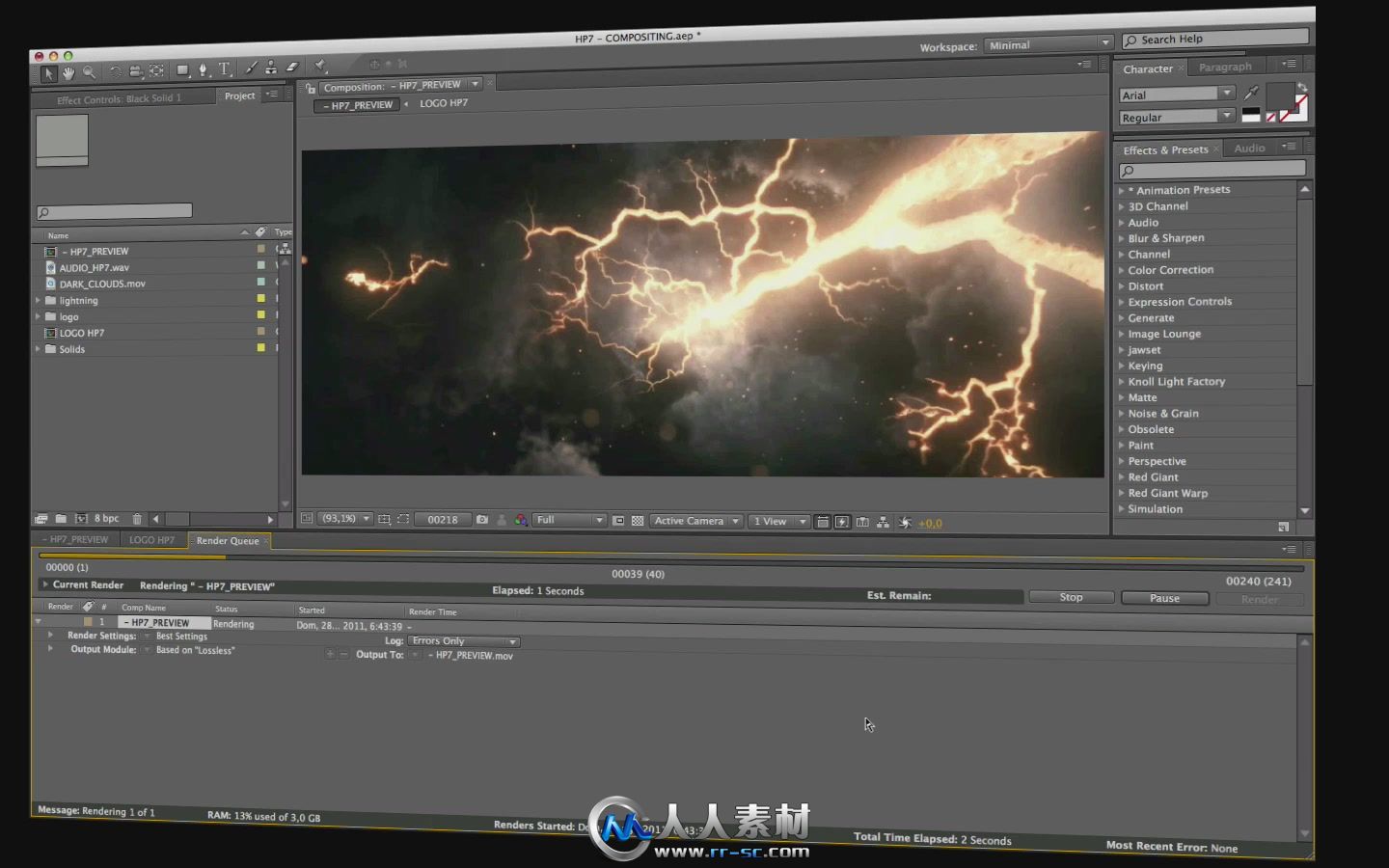Switch to Effect Controls: Black Solid 1 tab
Screen dimensions: 1389x868
coord(119,98)
